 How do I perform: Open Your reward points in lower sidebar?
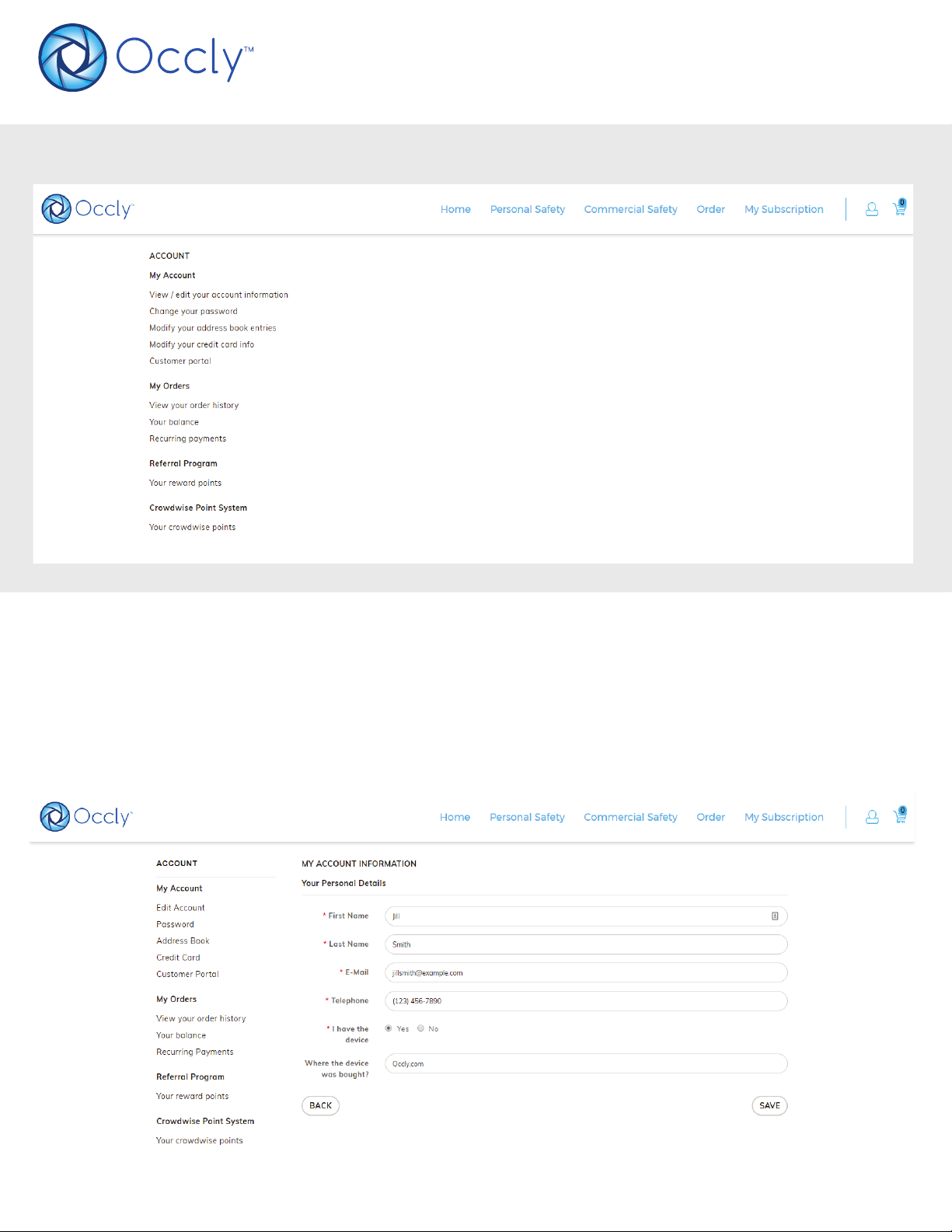pos(193,1096)
